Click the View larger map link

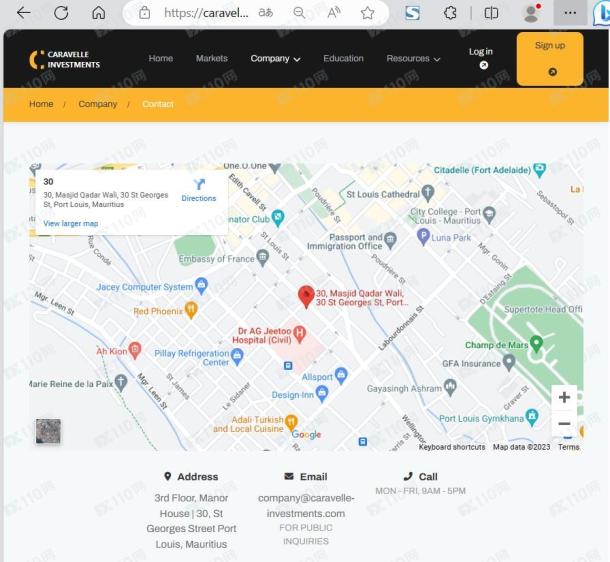[70, 223]
